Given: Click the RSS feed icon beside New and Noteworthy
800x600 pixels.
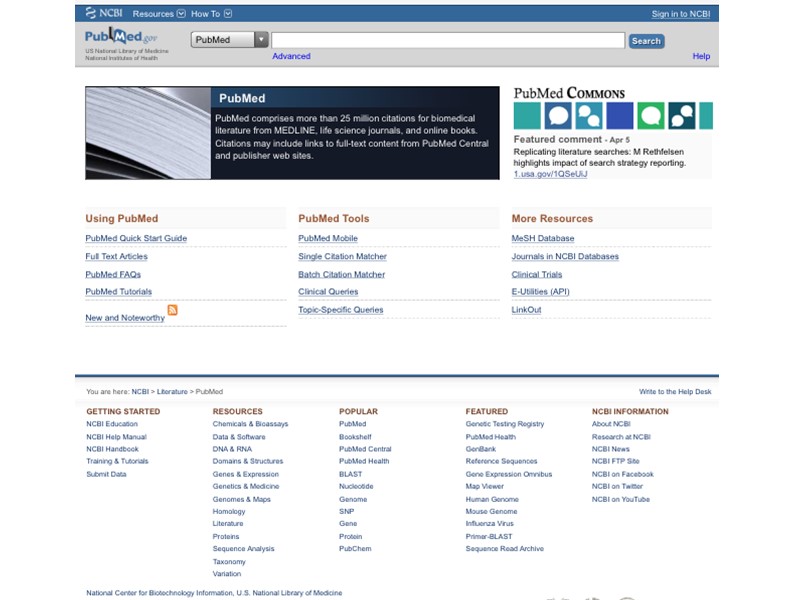Looking at the screenshot, I should [172, 310].
